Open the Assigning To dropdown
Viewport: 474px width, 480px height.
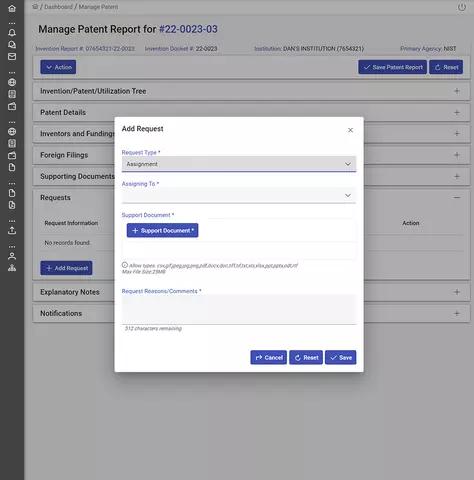239,195
